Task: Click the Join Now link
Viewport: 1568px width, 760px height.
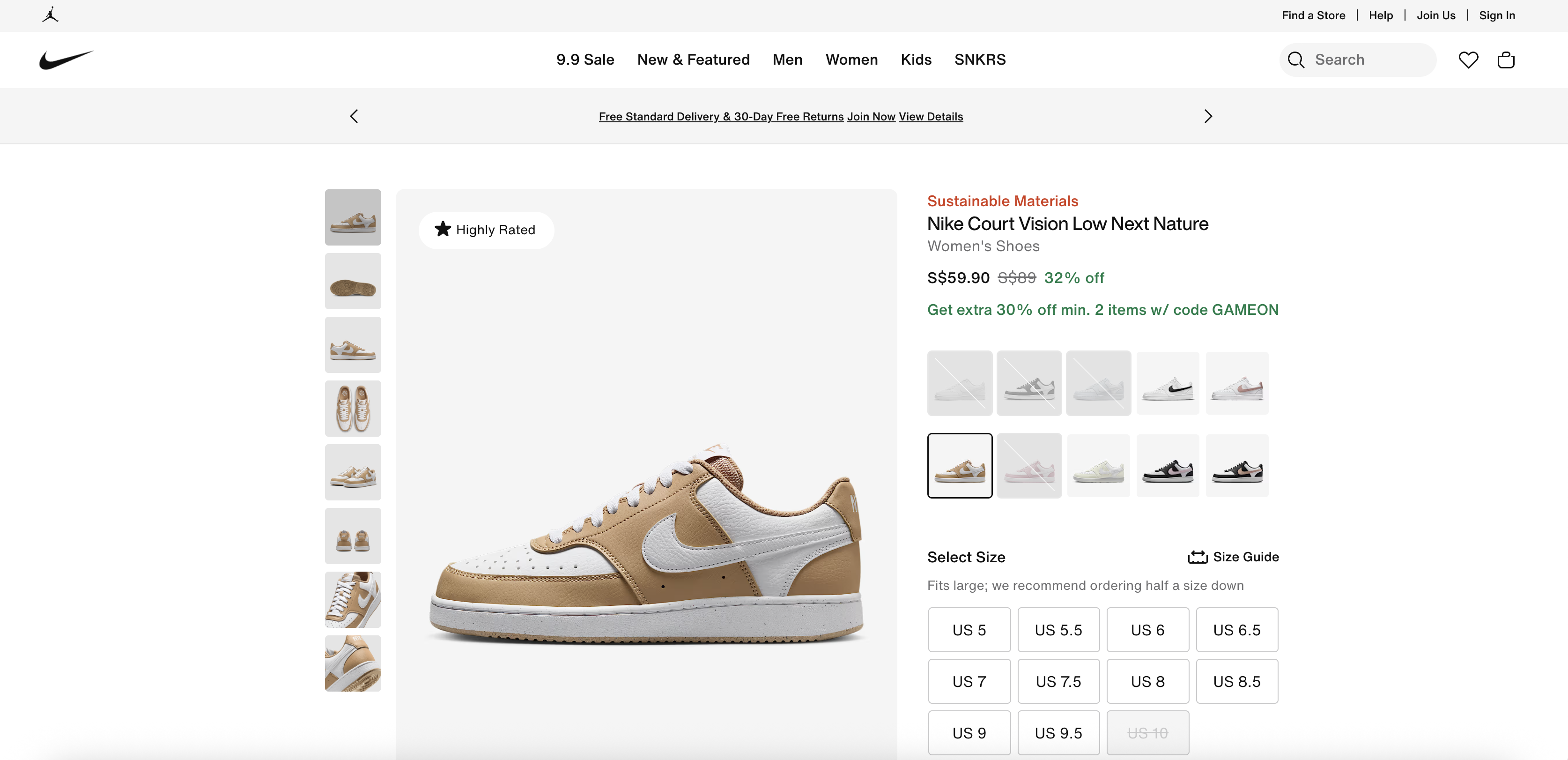Action: pos(871,116)
